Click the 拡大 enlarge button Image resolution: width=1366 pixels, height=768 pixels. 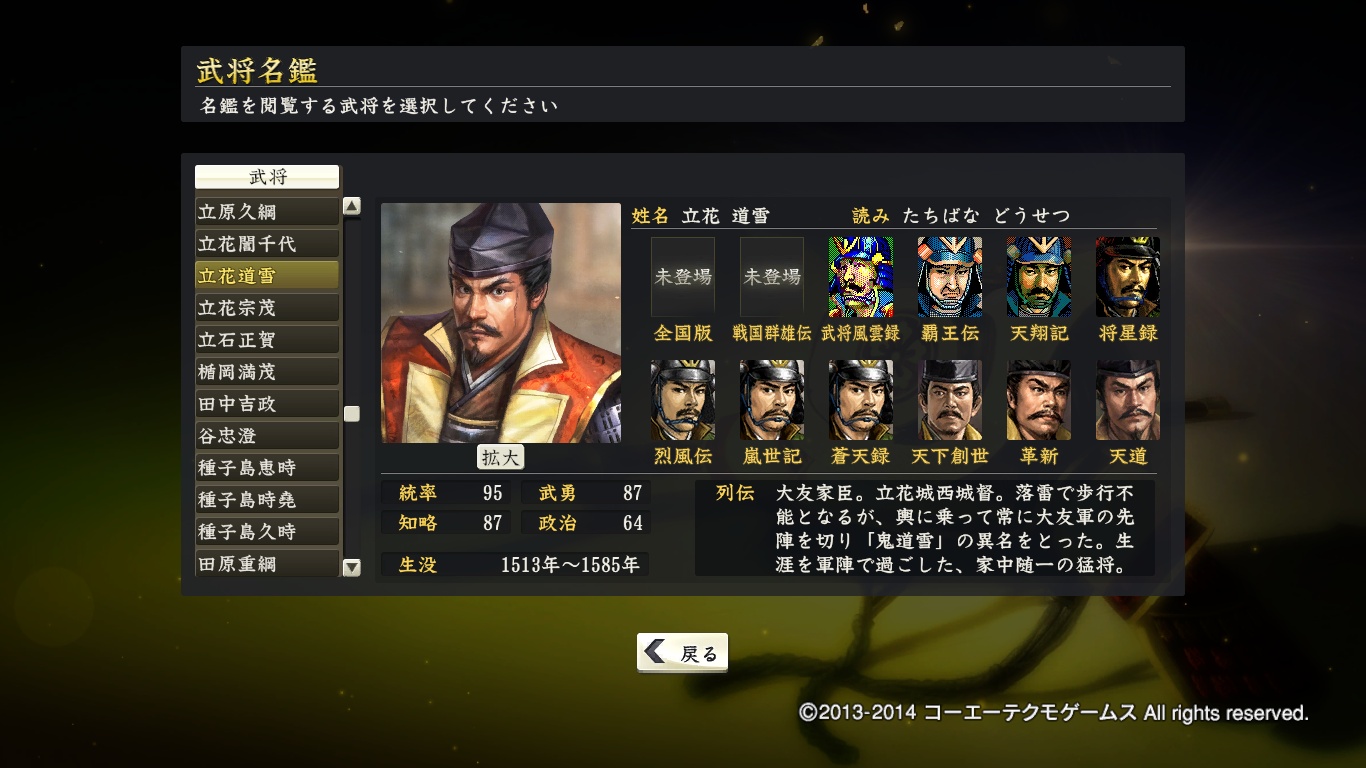tap(500, 457)
